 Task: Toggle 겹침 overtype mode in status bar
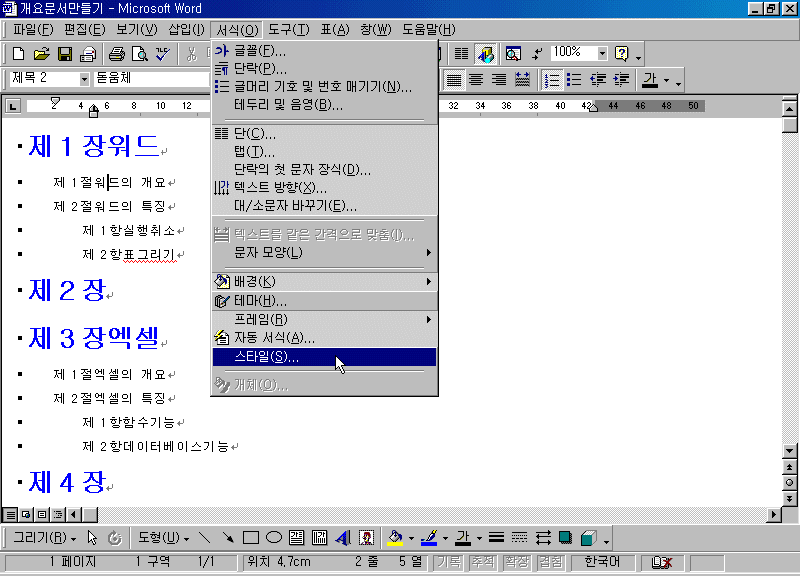pos(551,562)
